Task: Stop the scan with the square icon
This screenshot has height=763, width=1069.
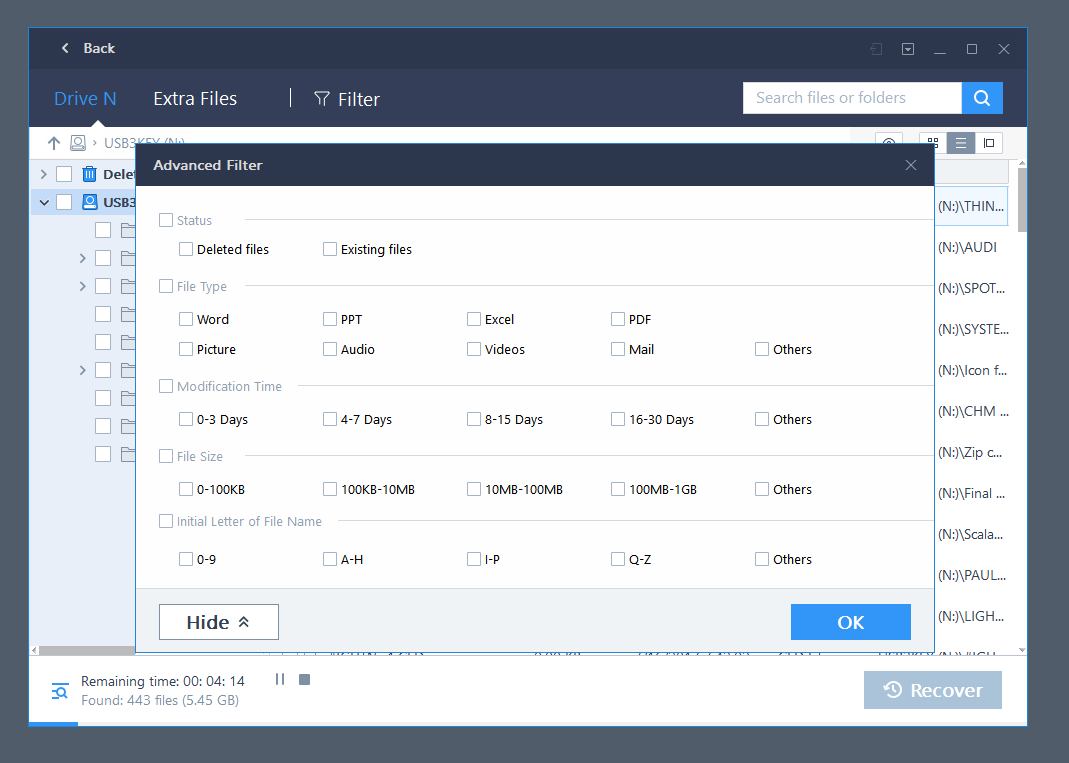Action: click(305, 680)
